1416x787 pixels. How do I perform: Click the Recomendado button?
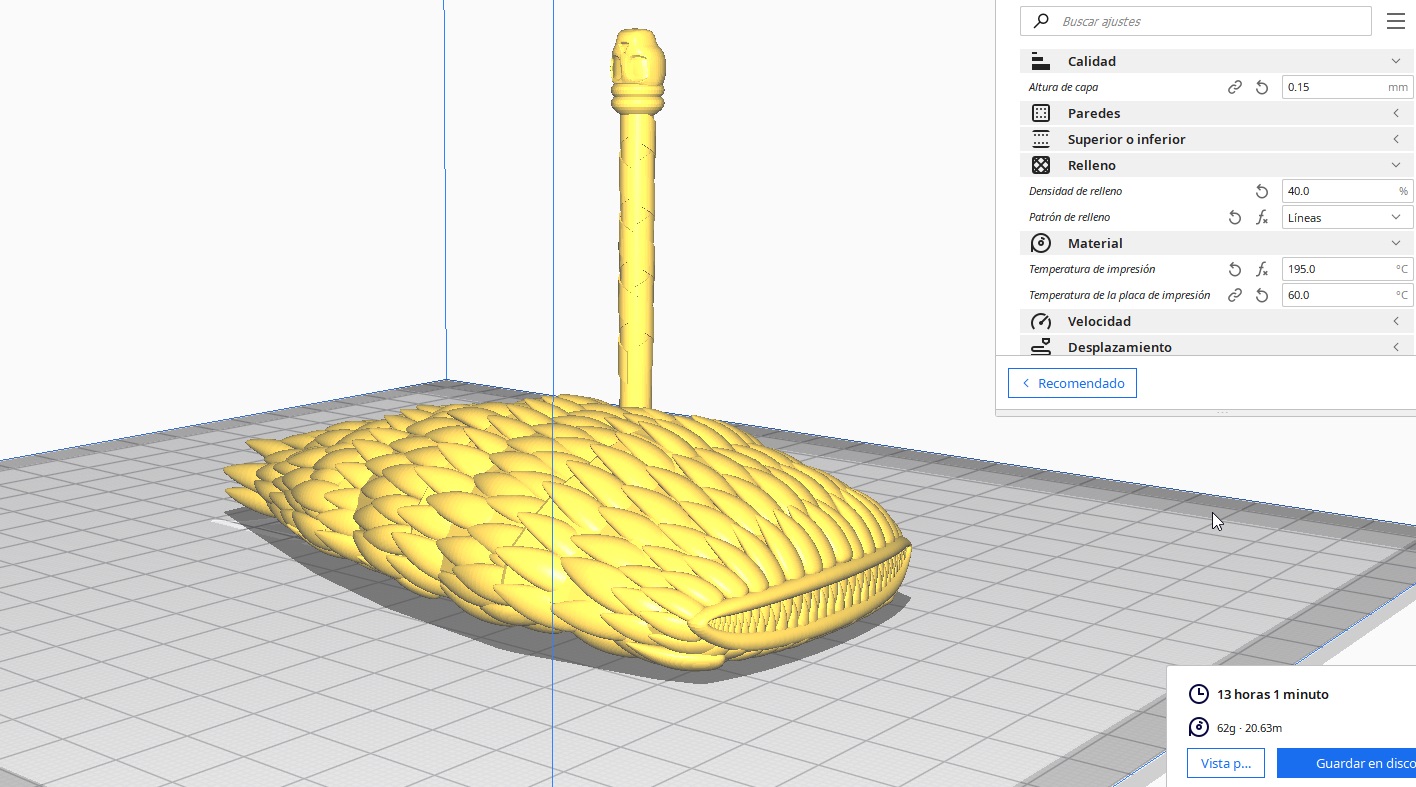pyautogui.click(x=1072, y=383)
